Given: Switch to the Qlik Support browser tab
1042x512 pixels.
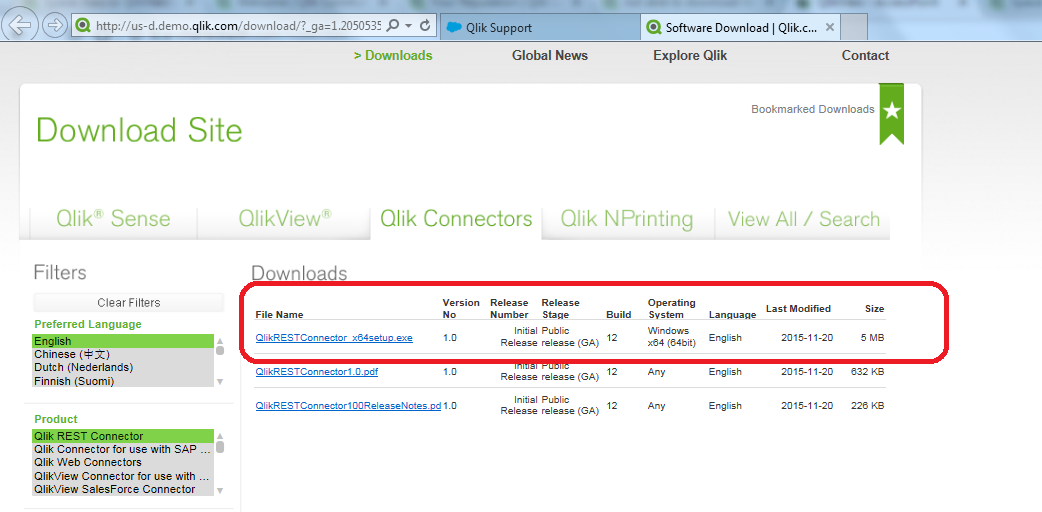Looking at the screenshot, I should pyautogui.click(x=540, y=27).
